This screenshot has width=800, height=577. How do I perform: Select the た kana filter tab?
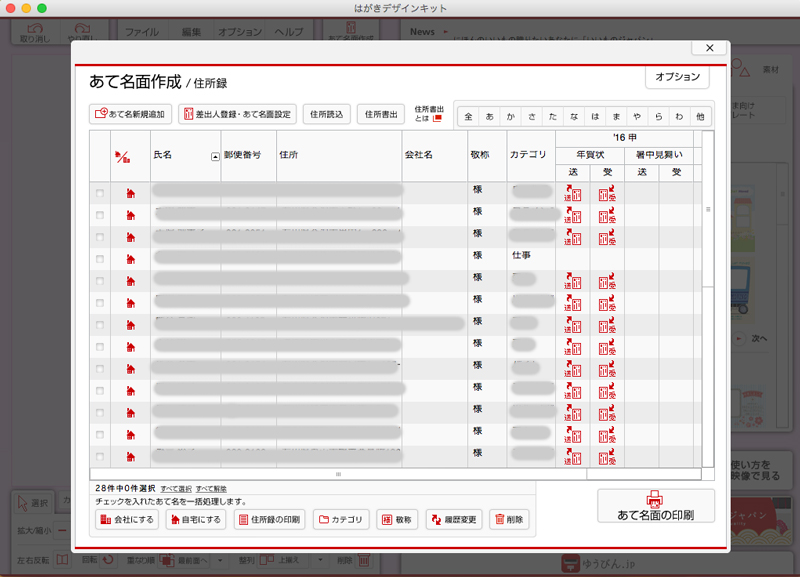click(x=553, y=117)
